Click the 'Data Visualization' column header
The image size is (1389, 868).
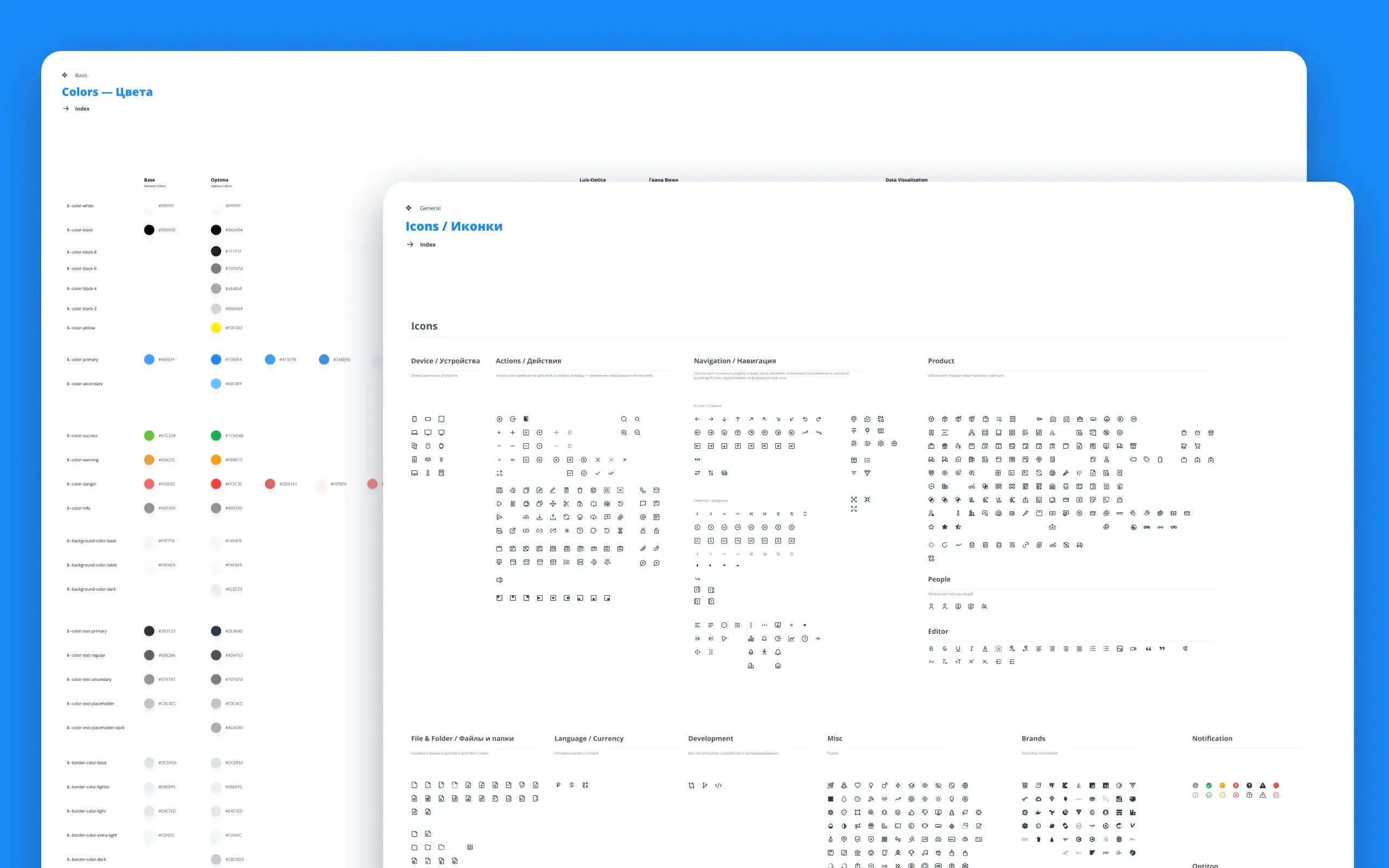click(906, 180)
